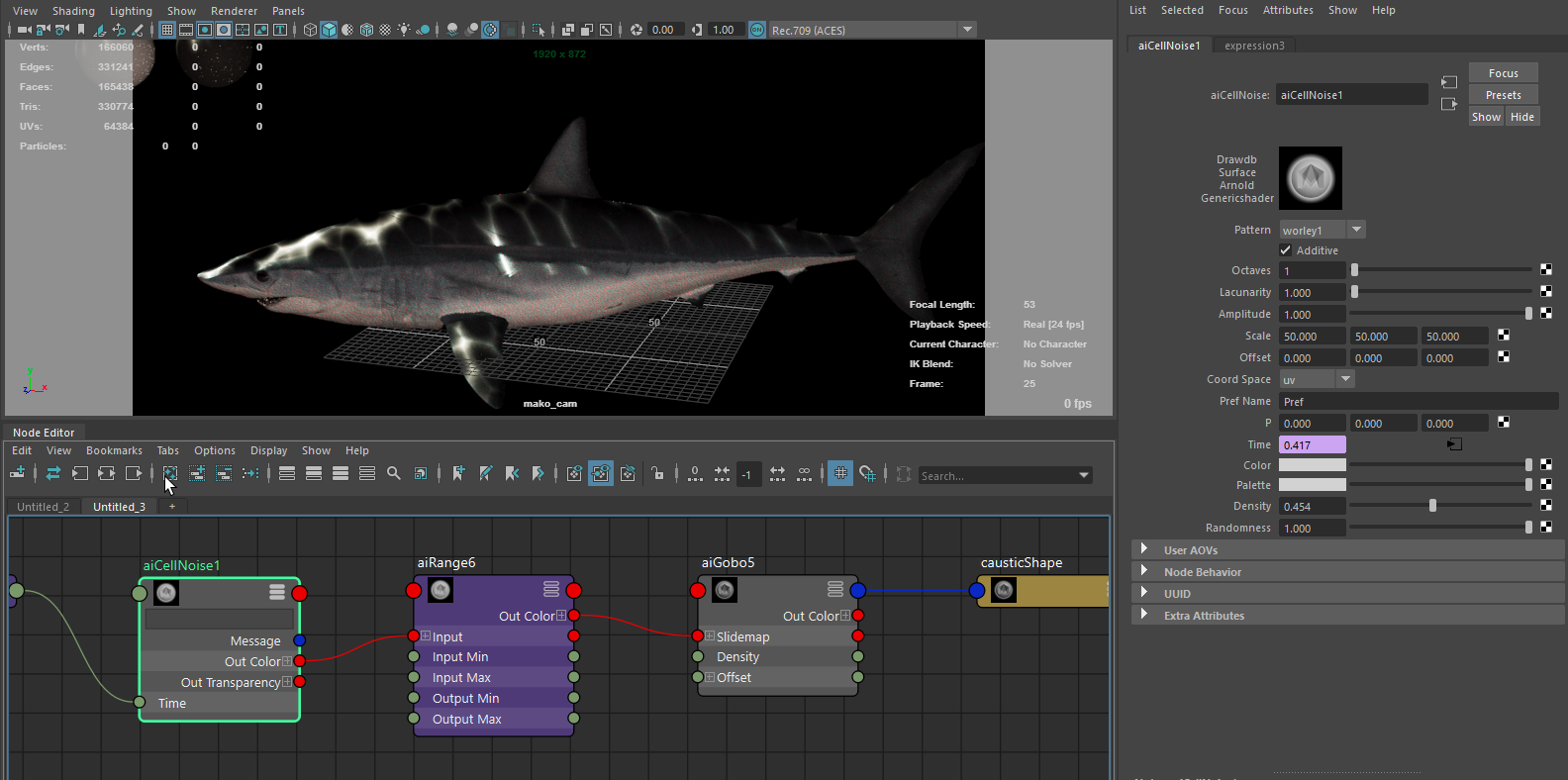Toggle viewport lighting bulb icon
The image size is (1568, 780).
(x=404, y=30)
